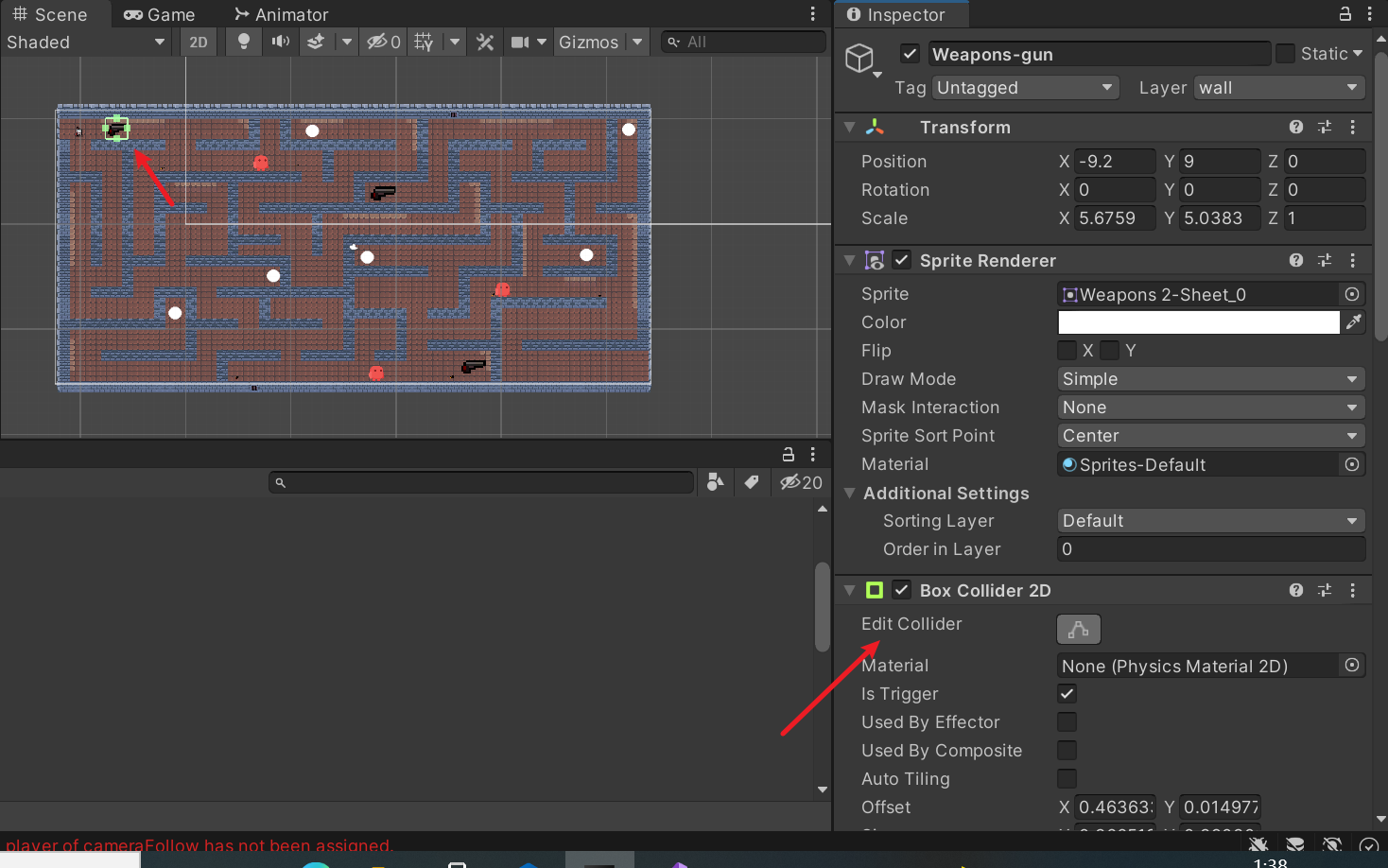This screenshot has height=868, width=1388.
Task: Open the Sorting Layer dropdown set to Default
Action: click(x=1210, y=520)
